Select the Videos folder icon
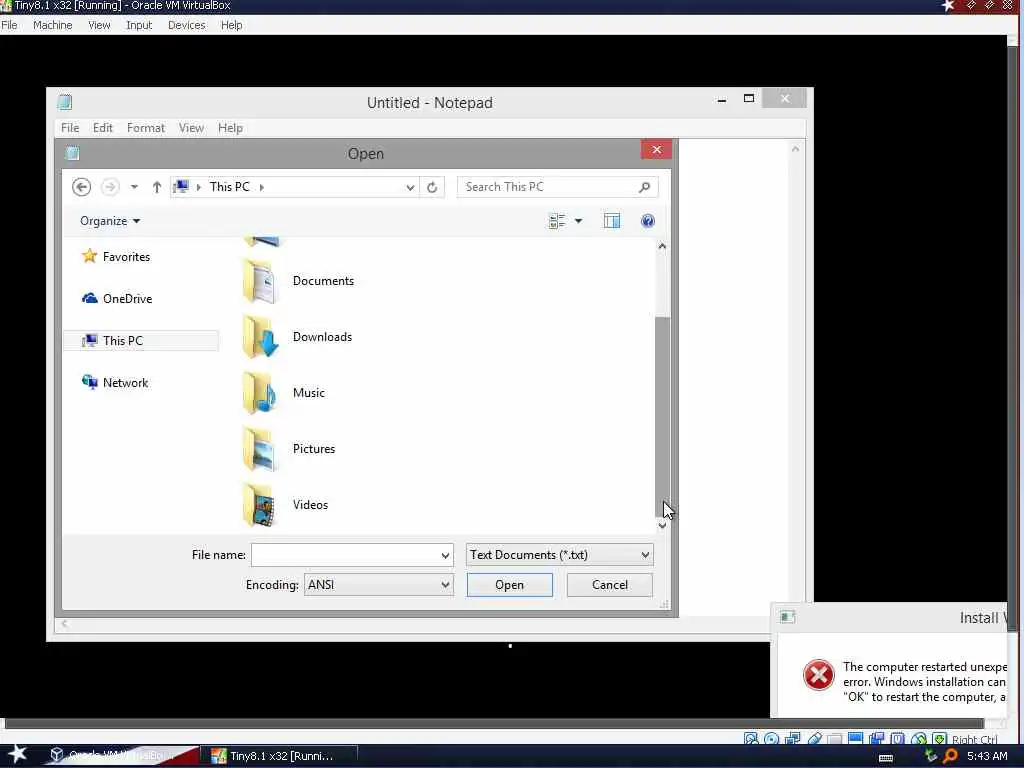This screenshot has height=768, width=1024. 261,505
